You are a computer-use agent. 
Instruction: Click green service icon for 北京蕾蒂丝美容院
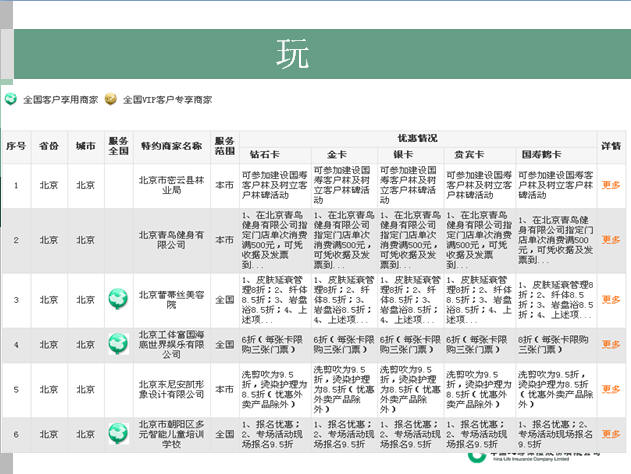click(x=118, y=299)
